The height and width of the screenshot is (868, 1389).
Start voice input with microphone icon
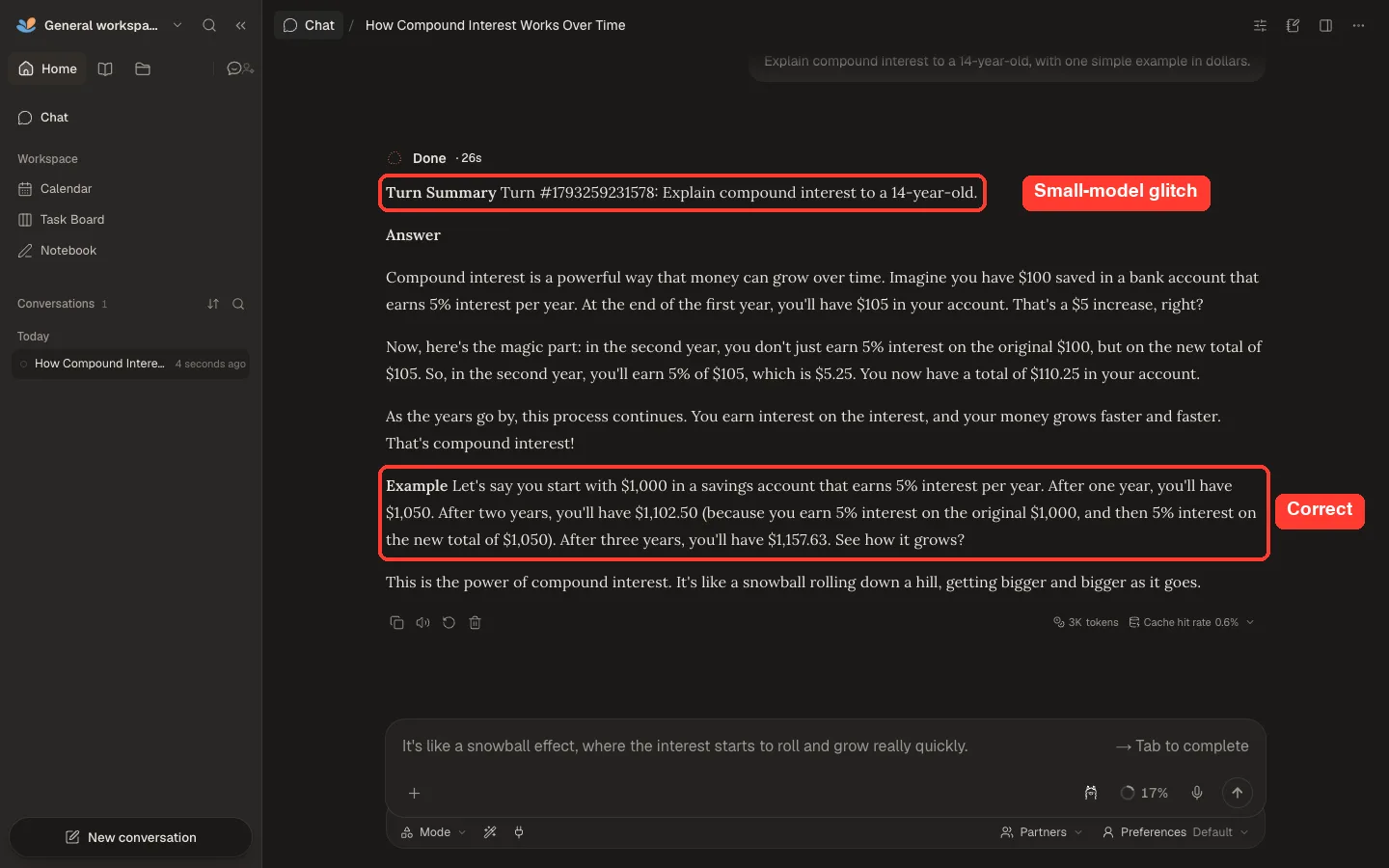(1197, 793)
